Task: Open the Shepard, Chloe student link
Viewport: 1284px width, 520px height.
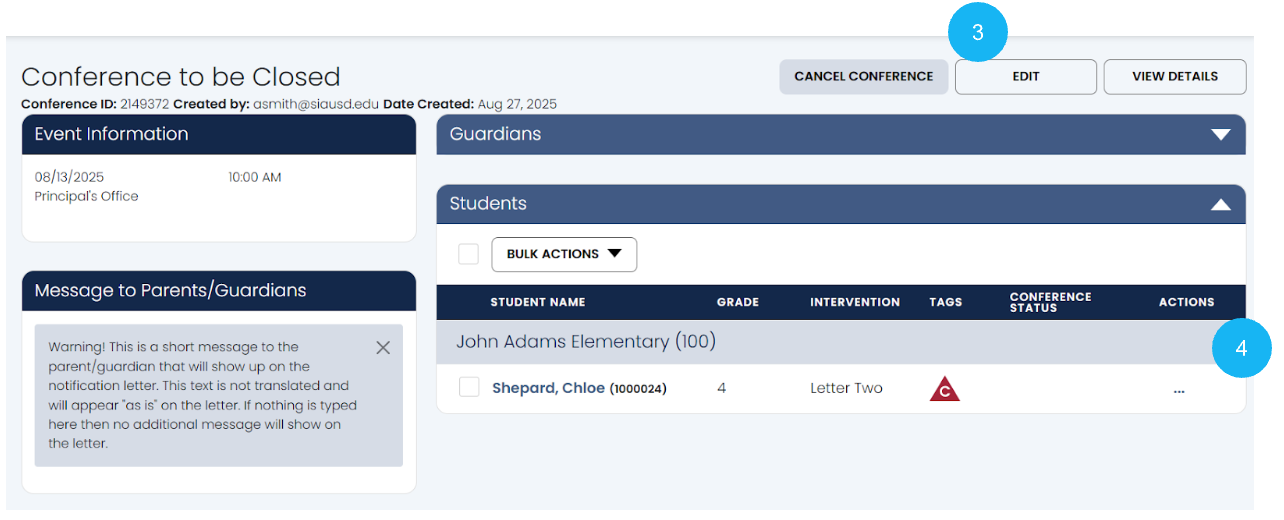Action: 549,389
